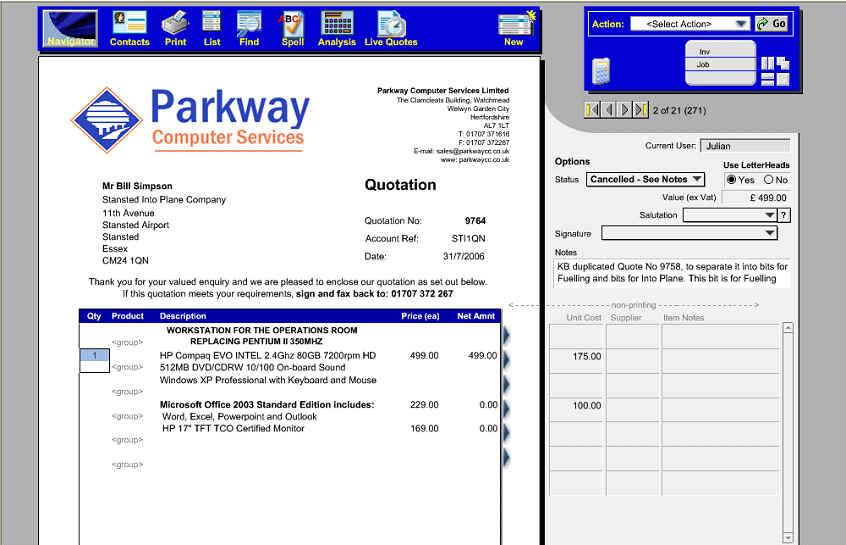Screen dimensions: 846x545
Task: Click the record count 2 of 21 (271)
Action: [x=679, y=111]
